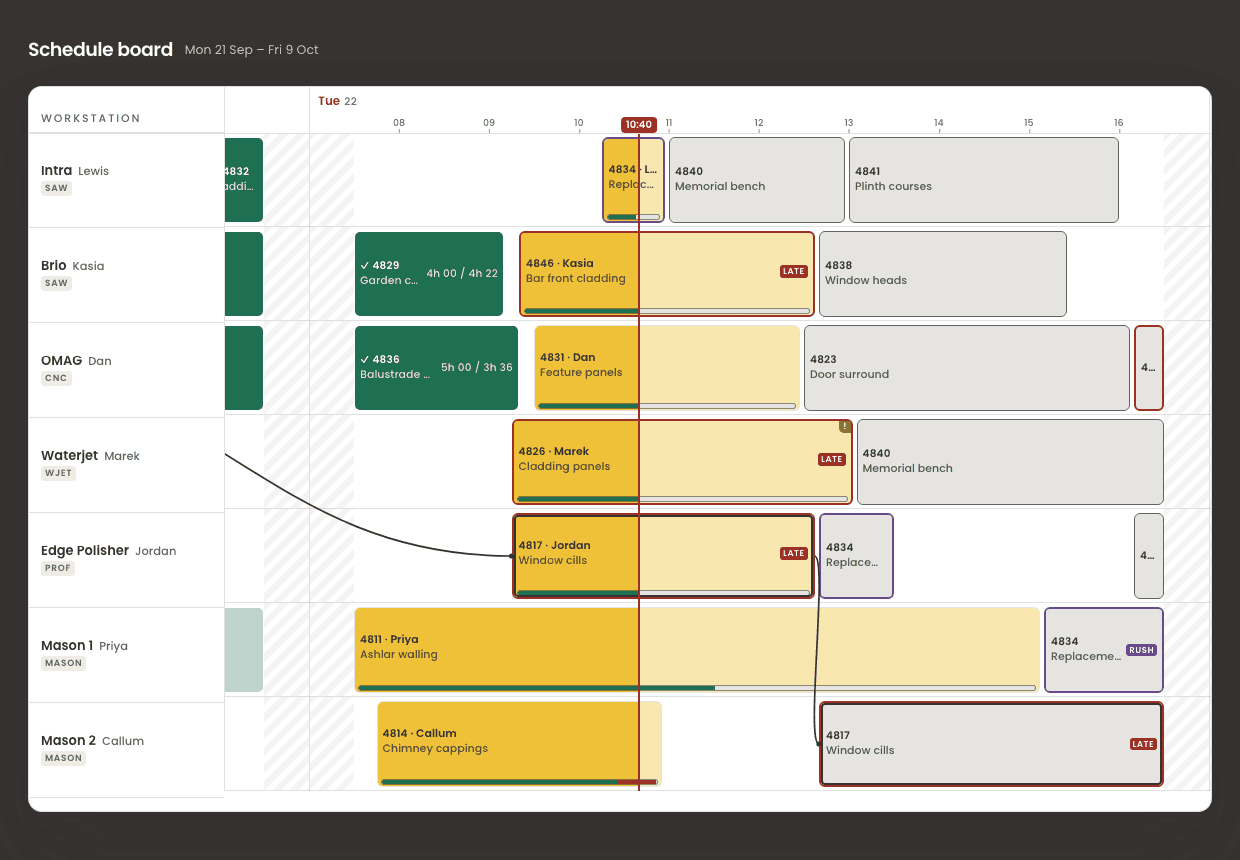Click the 13 hour label on timeline
This screenshot has width=1240, height=860.
click(849, 123)
